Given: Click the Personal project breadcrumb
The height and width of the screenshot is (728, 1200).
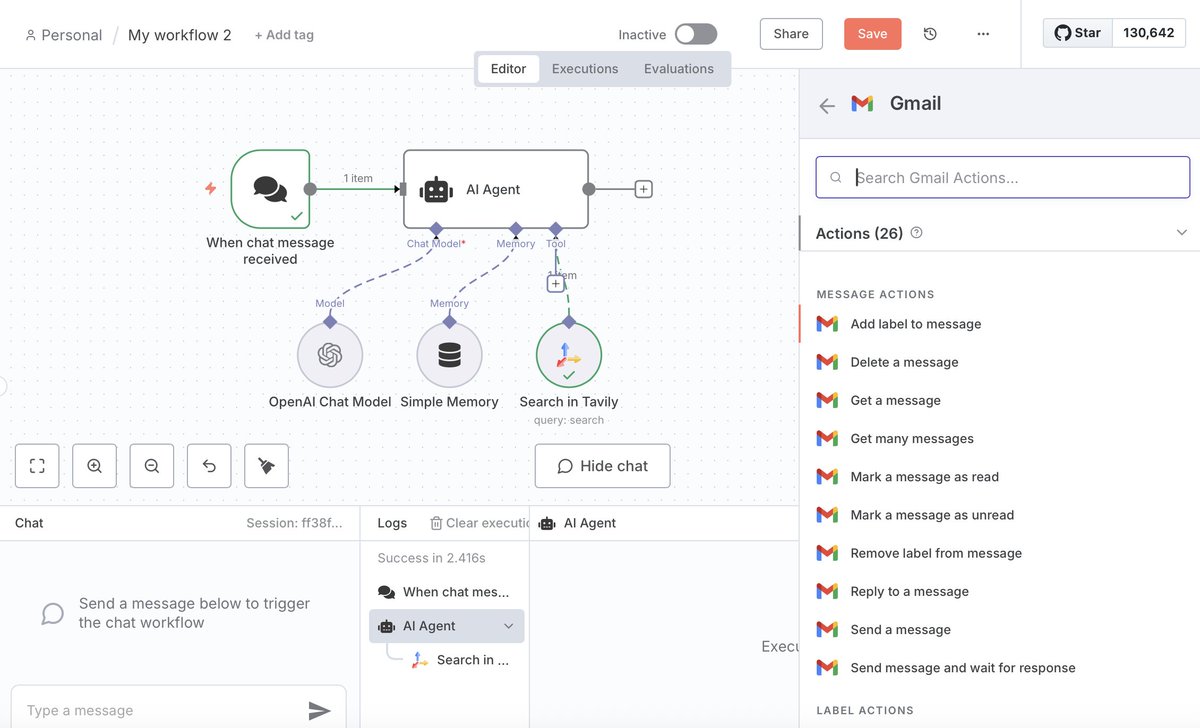Looking at the screenshot, I should (x=63, y=35).
